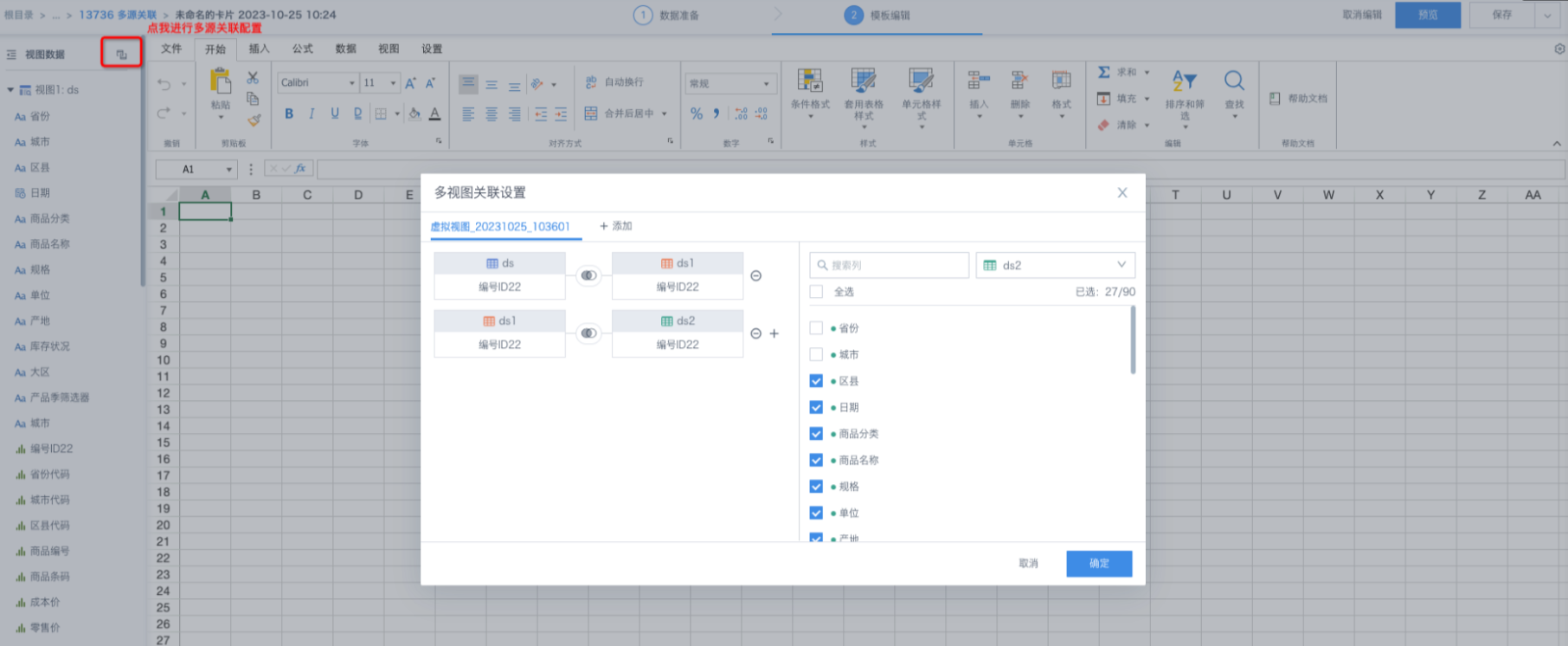Image resolution: width=1568 pixels, height=646 pixels.
Task: Open multi-source association config icon
Action: 122,54
